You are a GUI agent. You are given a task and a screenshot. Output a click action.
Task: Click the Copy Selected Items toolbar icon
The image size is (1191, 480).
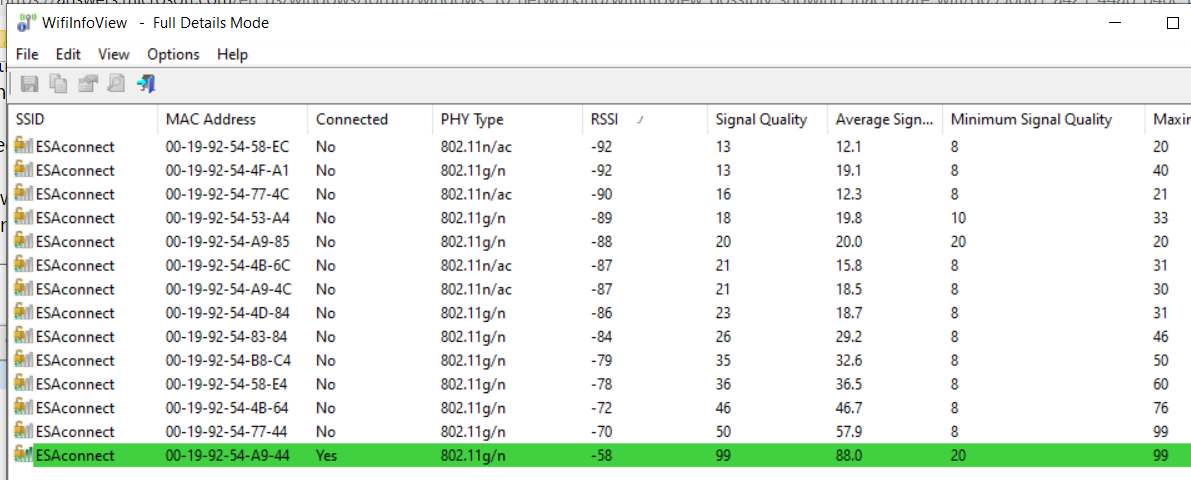click(x=58, y=84)
